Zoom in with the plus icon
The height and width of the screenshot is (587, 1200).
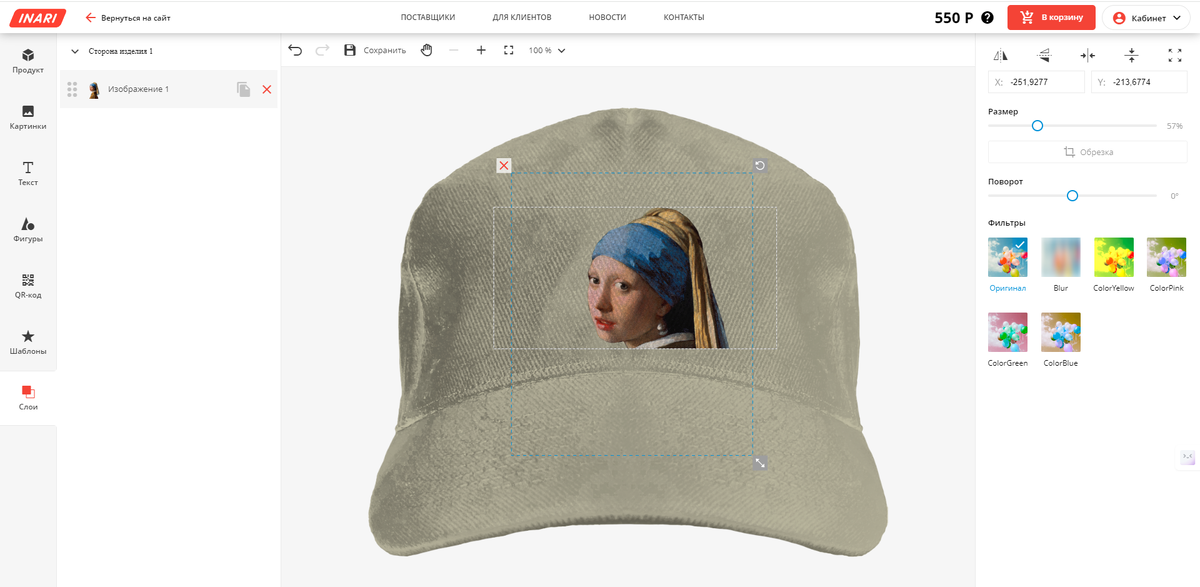click(x=481, y=50)
